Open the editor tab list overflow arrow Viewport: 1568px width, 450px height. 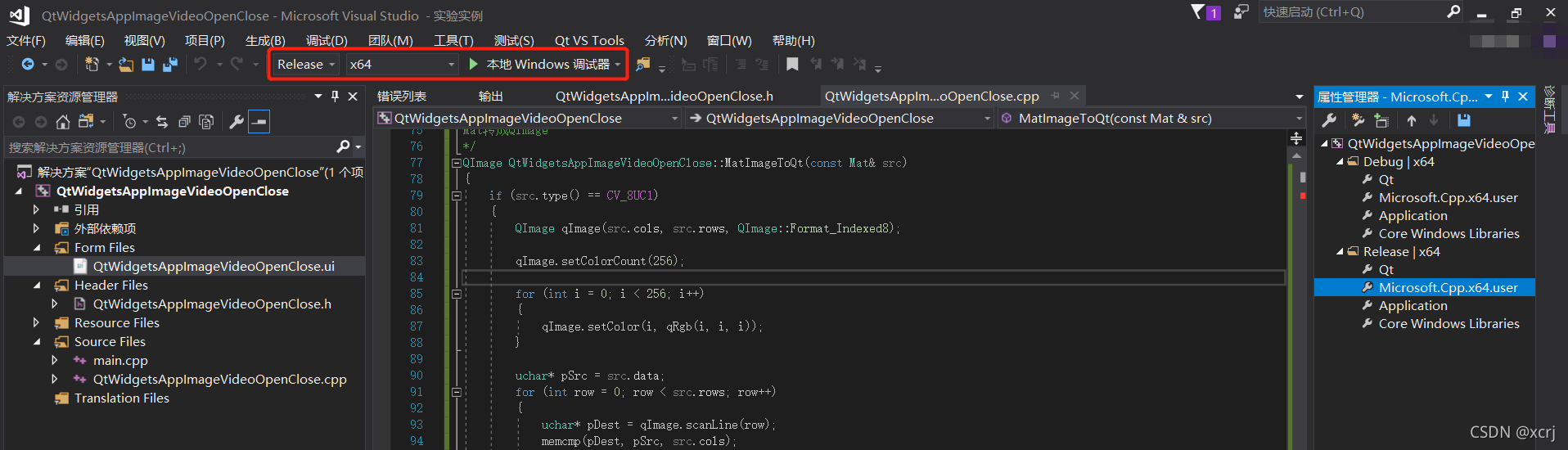pos(1299,97)
